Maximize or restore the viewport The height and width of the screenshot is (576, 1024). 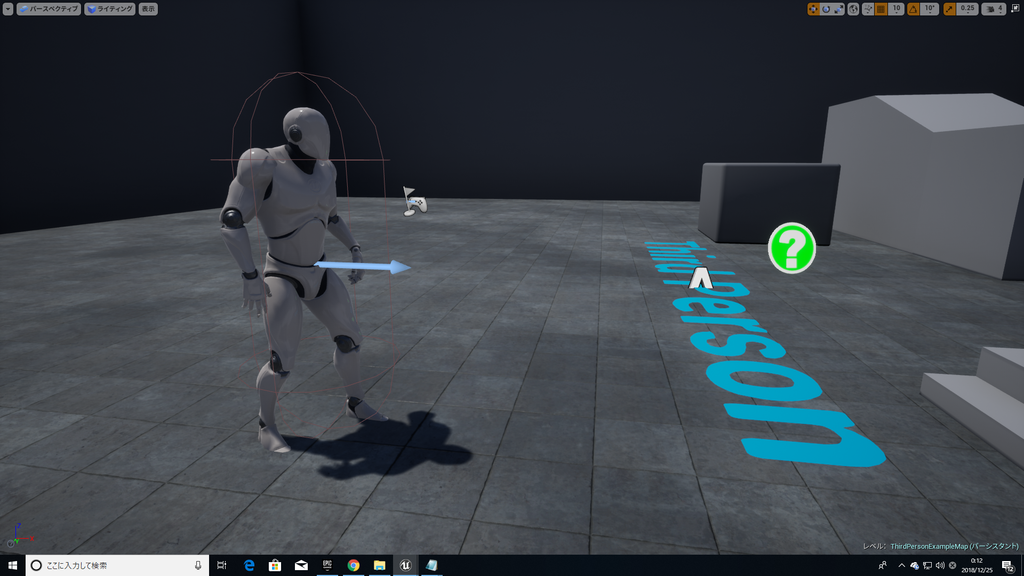(1016, 9)
